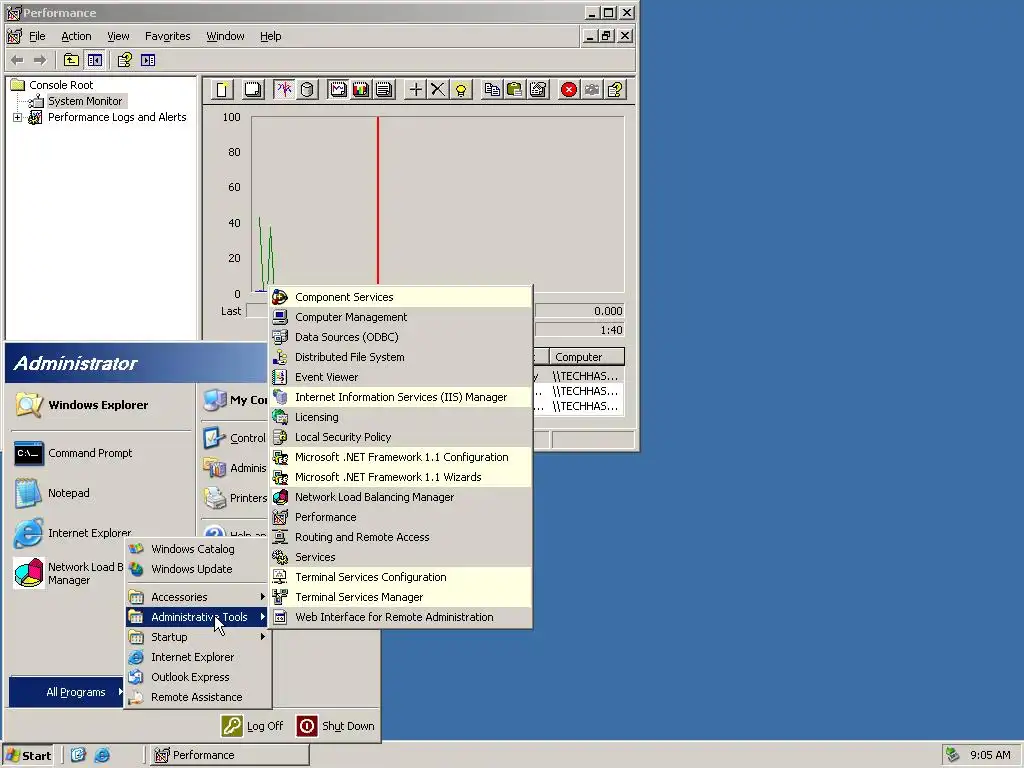Open Distributed File System entry
Viewport: 1024px width, 768px height.
click(x=400, y=357)
